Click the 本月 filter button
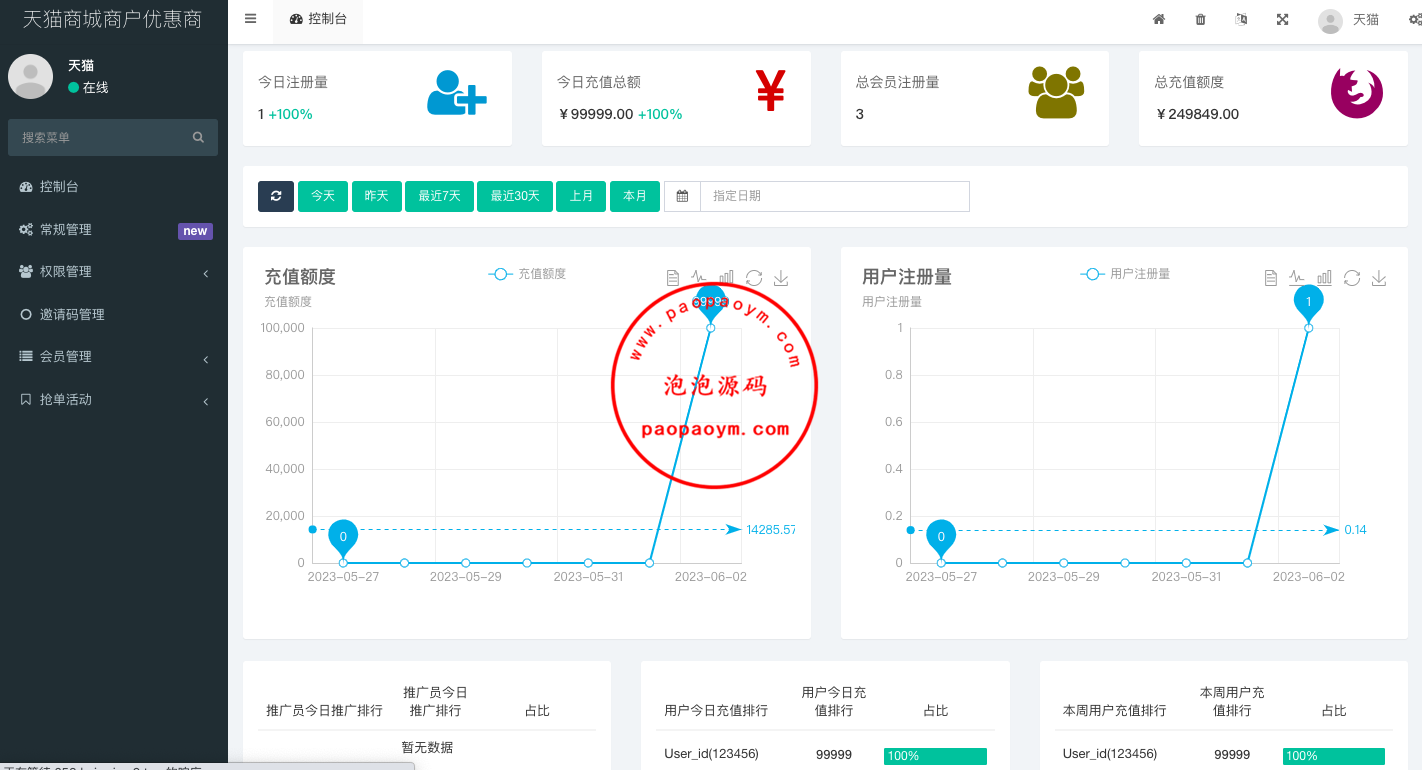Screen dimensions: 1422x770 point(635,196)
